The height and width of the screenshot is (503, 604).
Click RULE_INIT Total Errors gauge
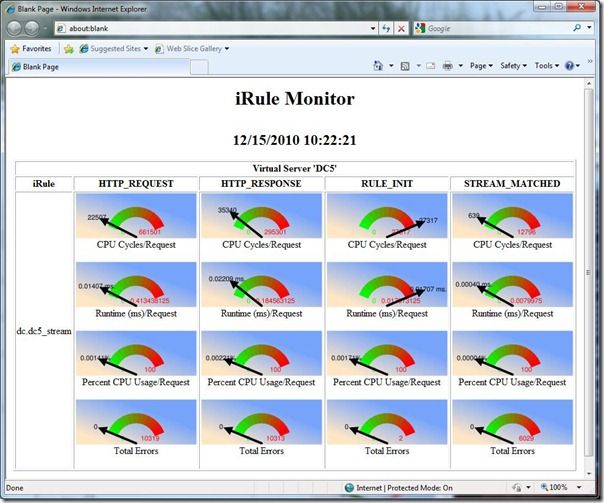(x=387, y=422)
